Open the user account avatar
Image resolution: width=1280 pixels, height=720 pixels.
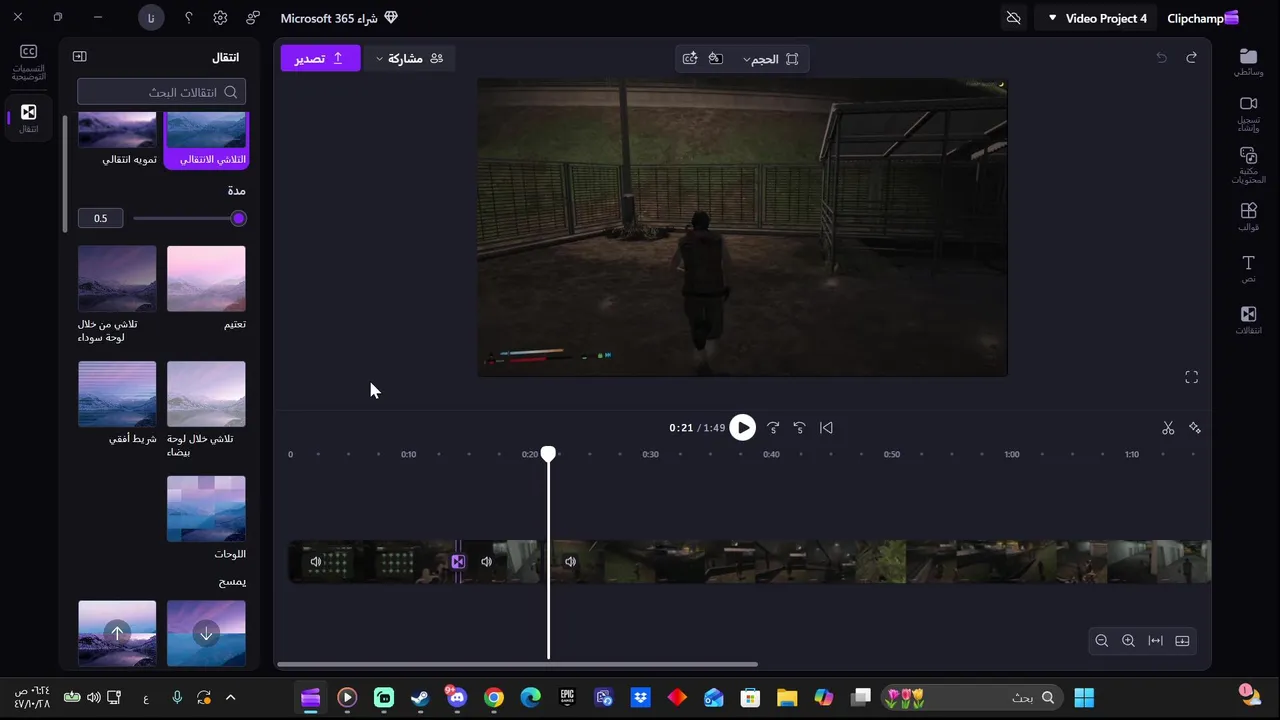point(151,18)
